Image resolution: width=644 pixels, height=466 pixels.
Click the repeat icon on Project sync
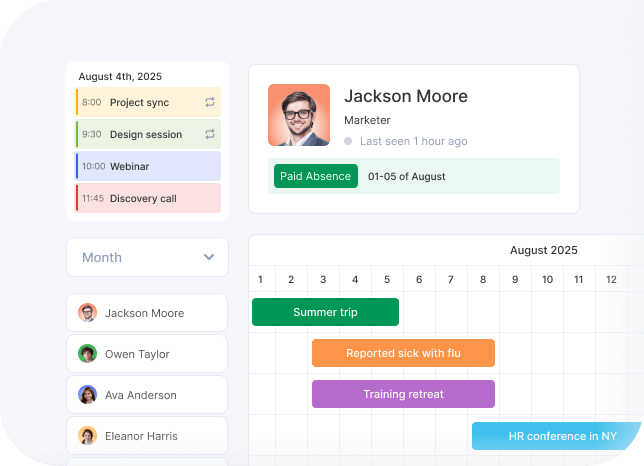point(210,102)
